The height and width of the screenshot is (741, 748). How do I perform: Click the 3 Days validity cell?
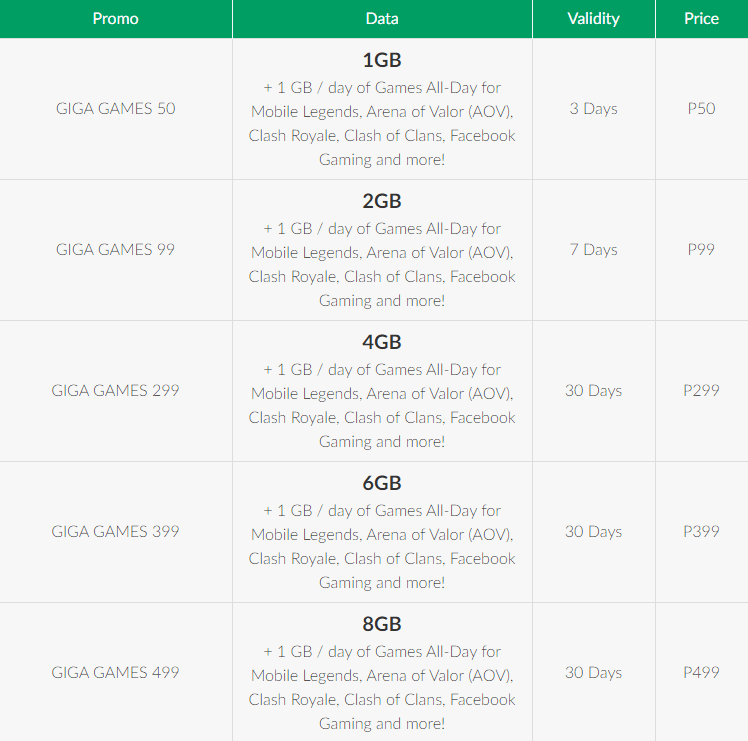pos(593,108)
